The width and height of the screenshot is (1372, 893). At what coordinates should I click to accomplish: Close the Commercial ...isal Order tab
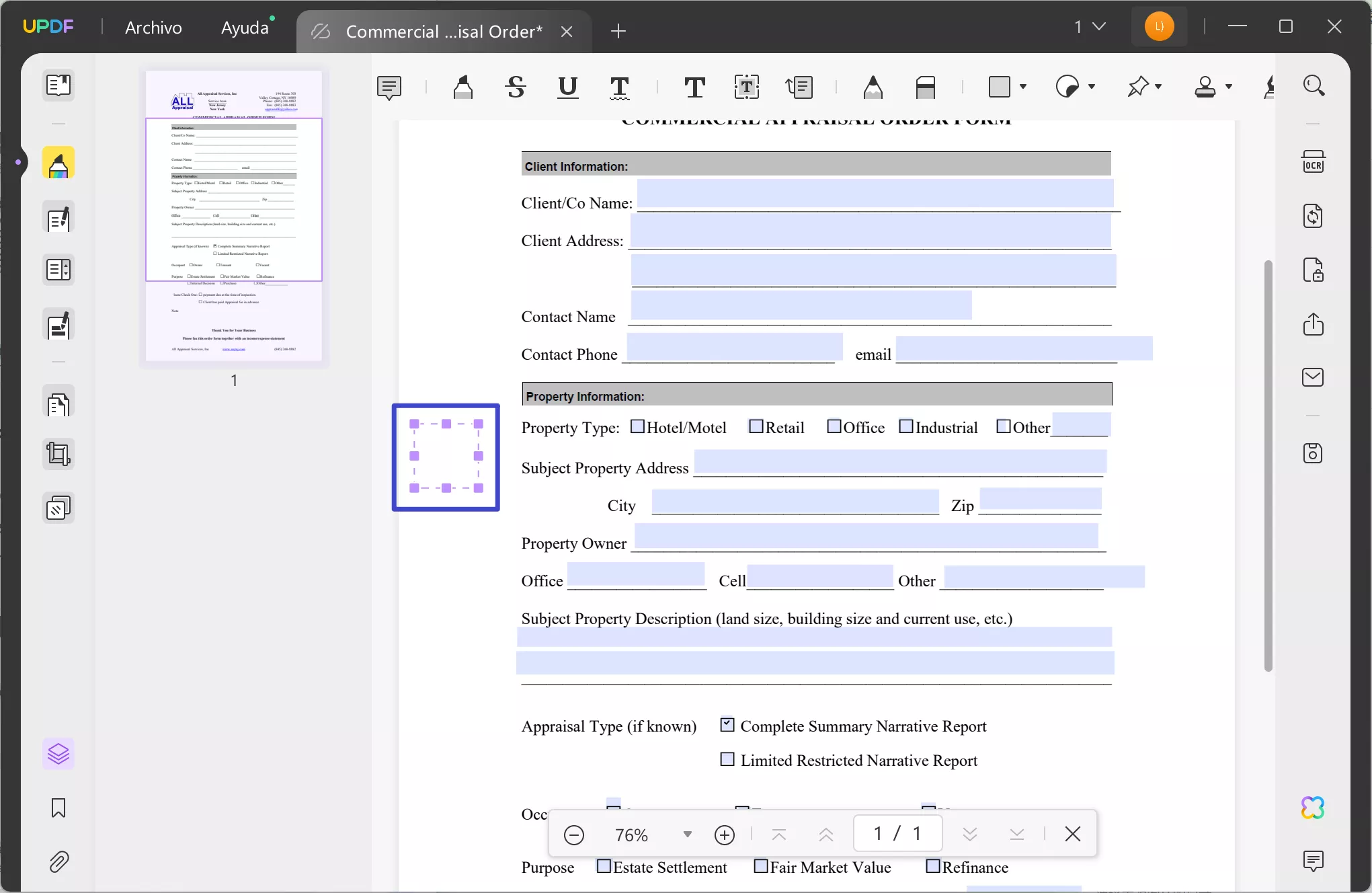pyautogui.click(x=567, y=32)
